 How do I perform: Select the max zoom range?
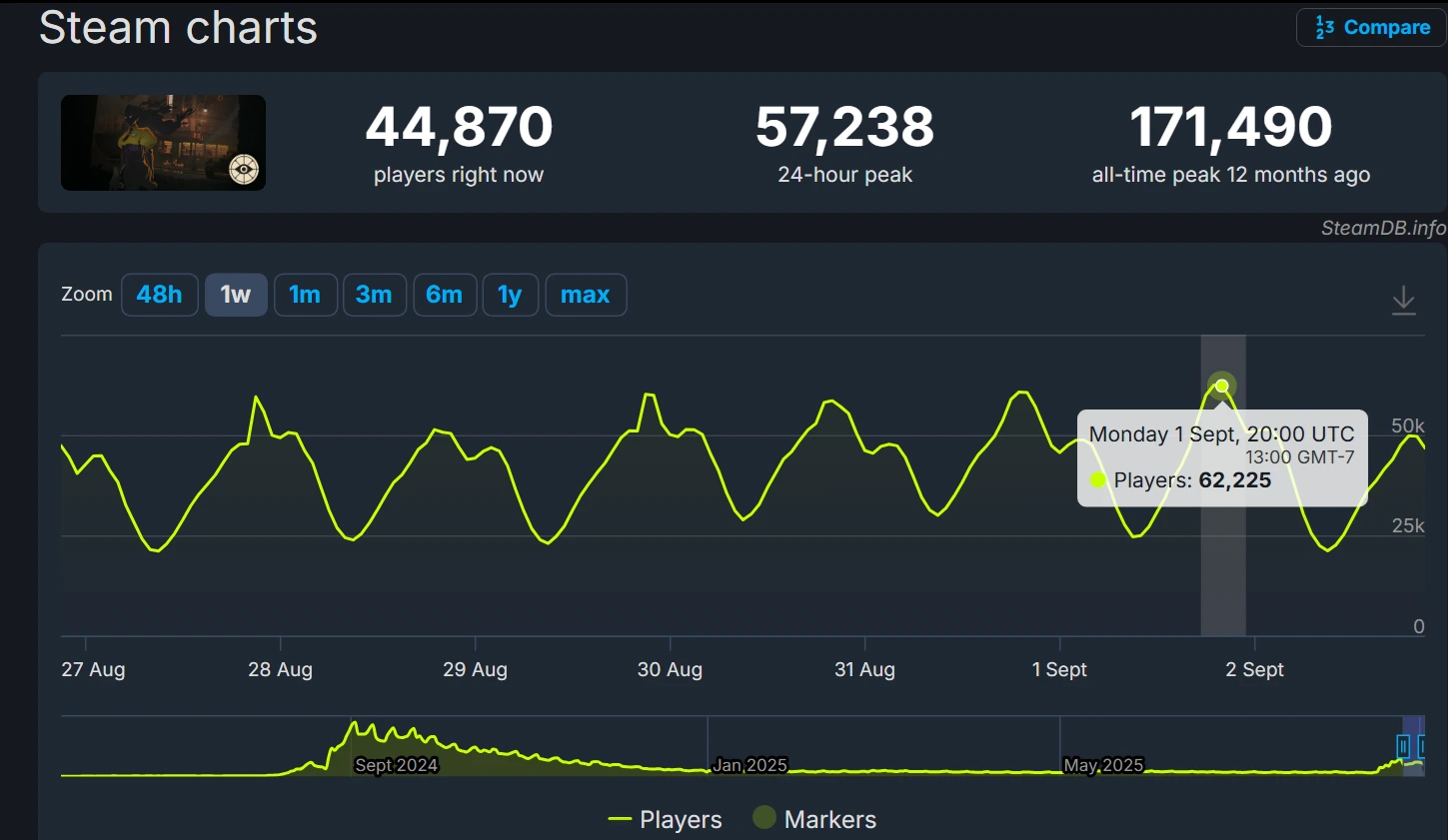pyautogui.click(x=586, y=295)
